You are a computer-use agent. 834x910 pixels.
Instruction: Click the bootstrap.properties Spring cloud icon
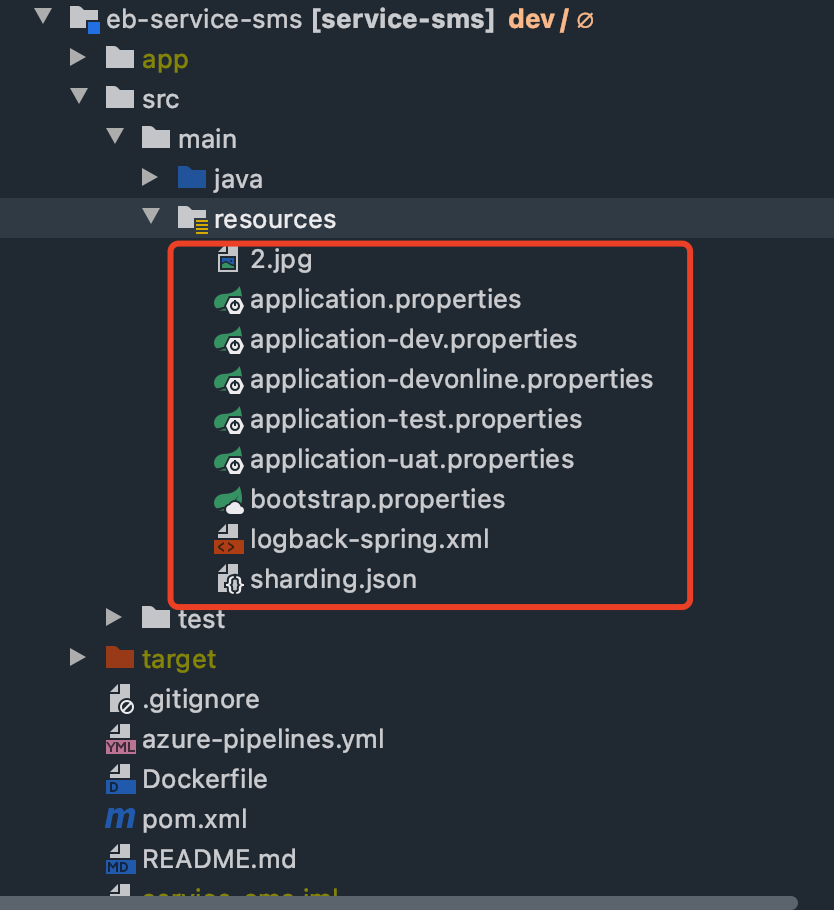point(229,499)
